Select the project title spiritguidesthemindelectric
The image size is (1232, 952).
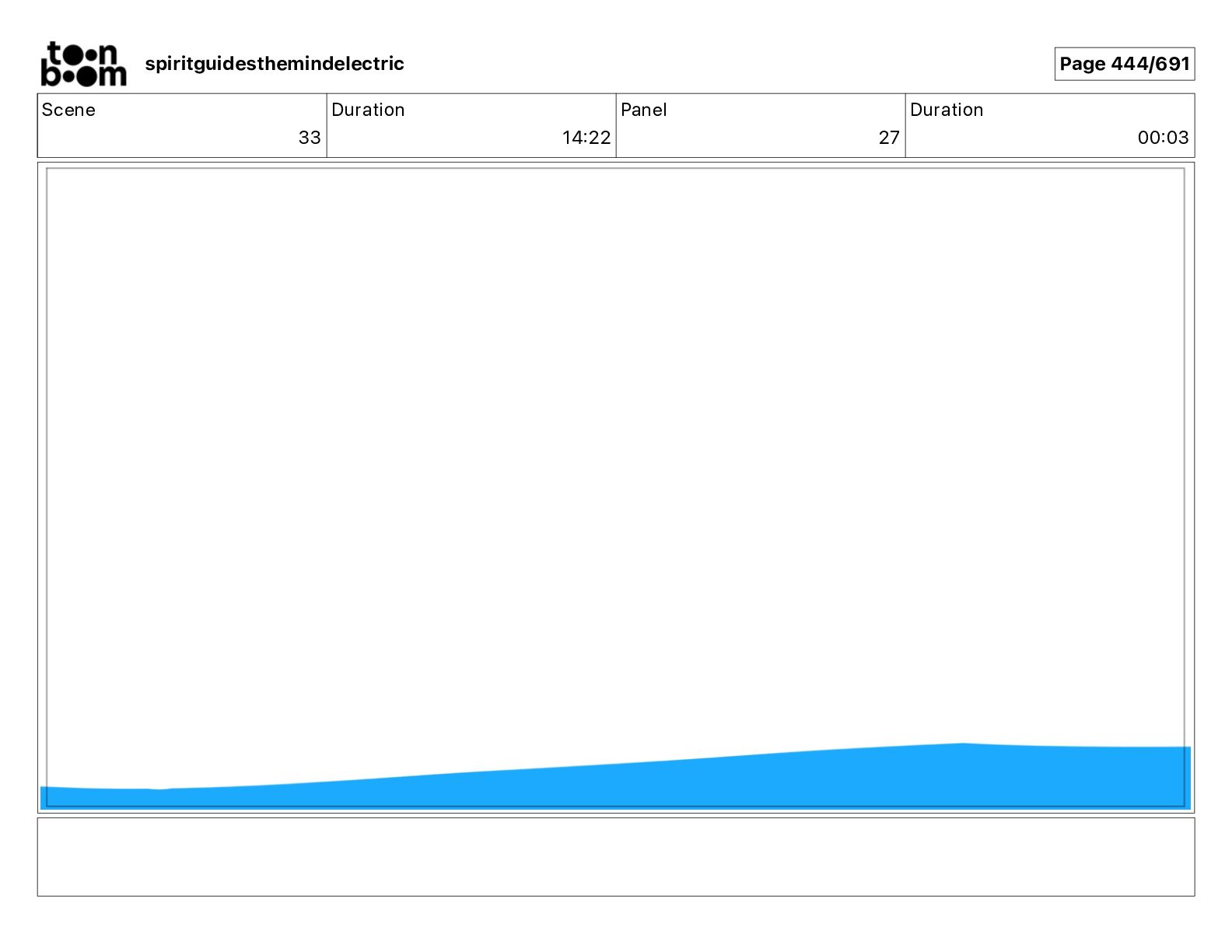pos(275,64)
